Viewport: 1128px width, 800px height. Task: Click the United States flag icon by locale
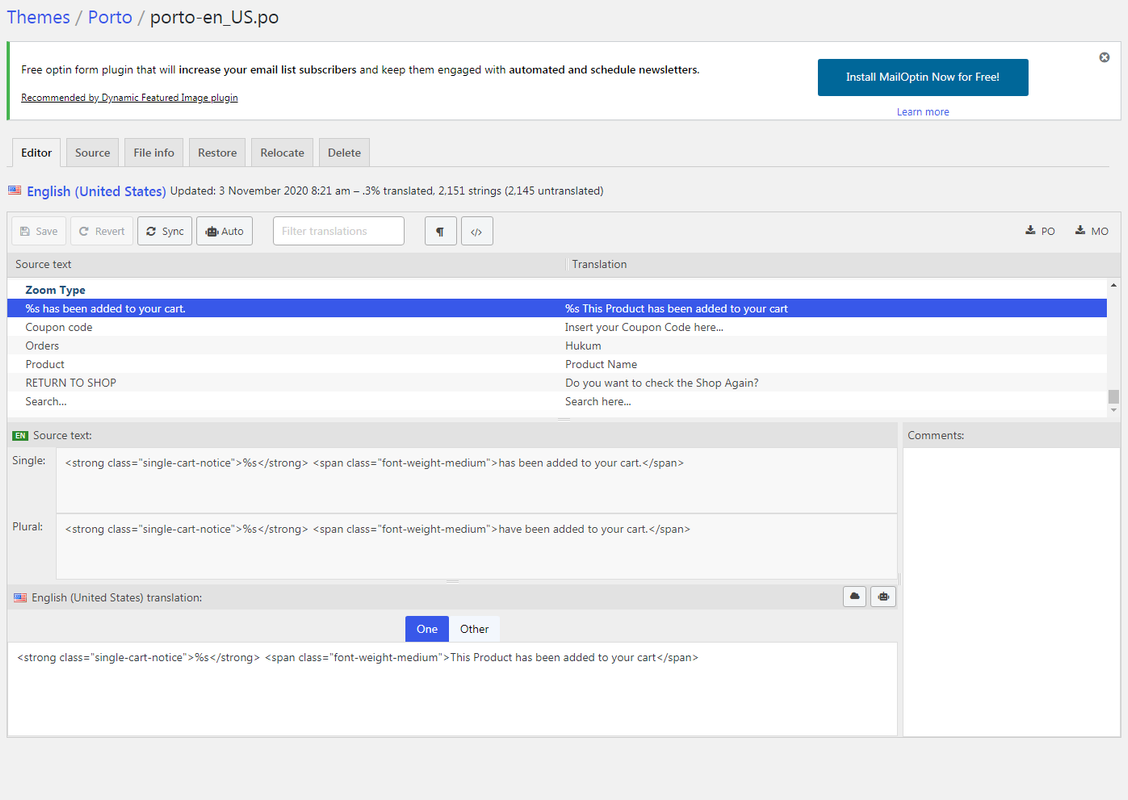[14, 191]
